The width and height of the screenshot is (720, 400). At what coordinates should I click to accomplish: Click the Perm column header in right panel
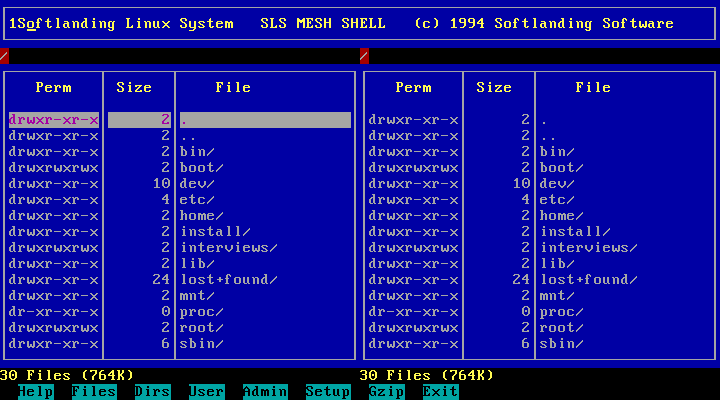point(413,88)
